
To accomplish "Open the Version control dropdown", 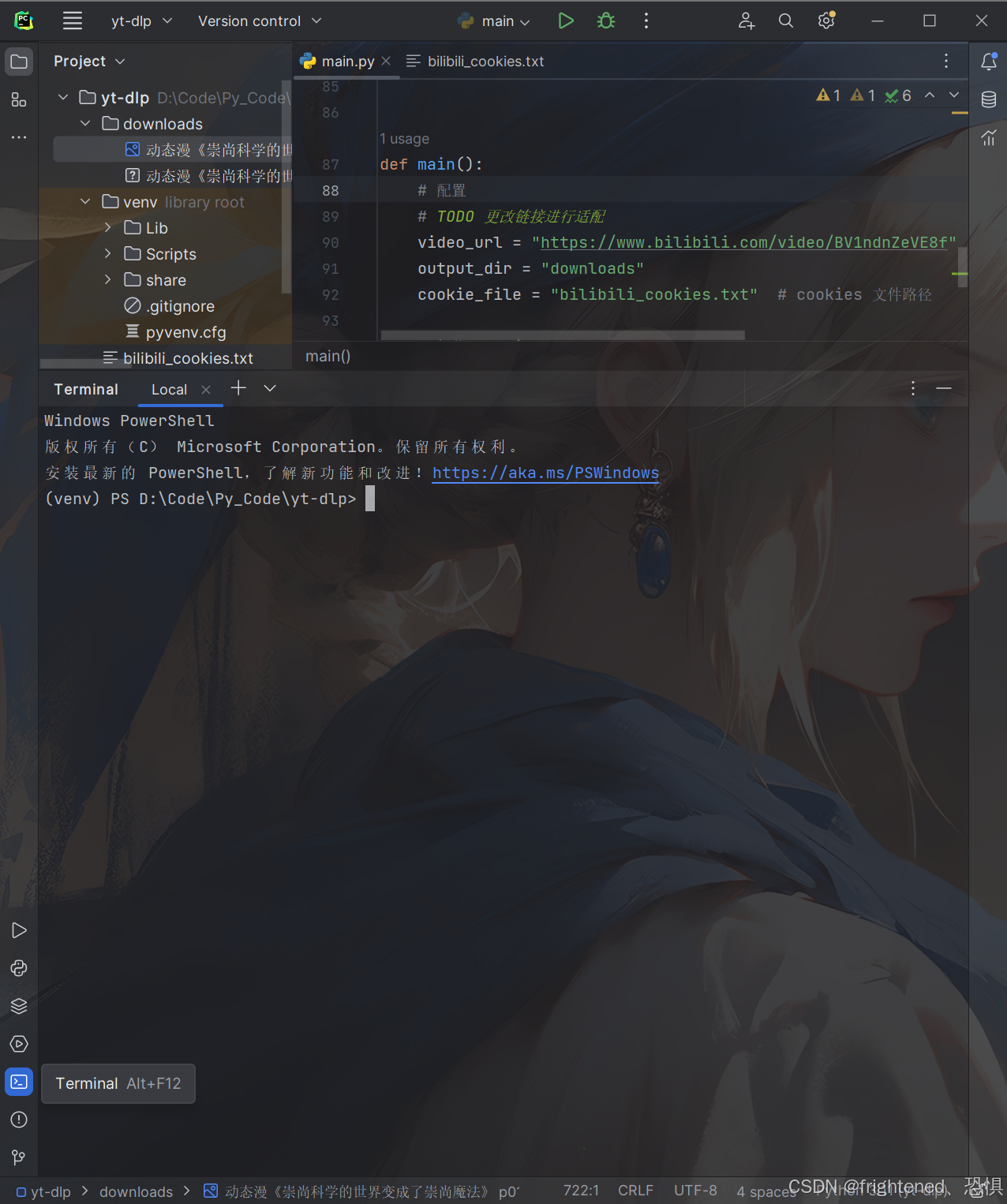I will click(260, 21).
